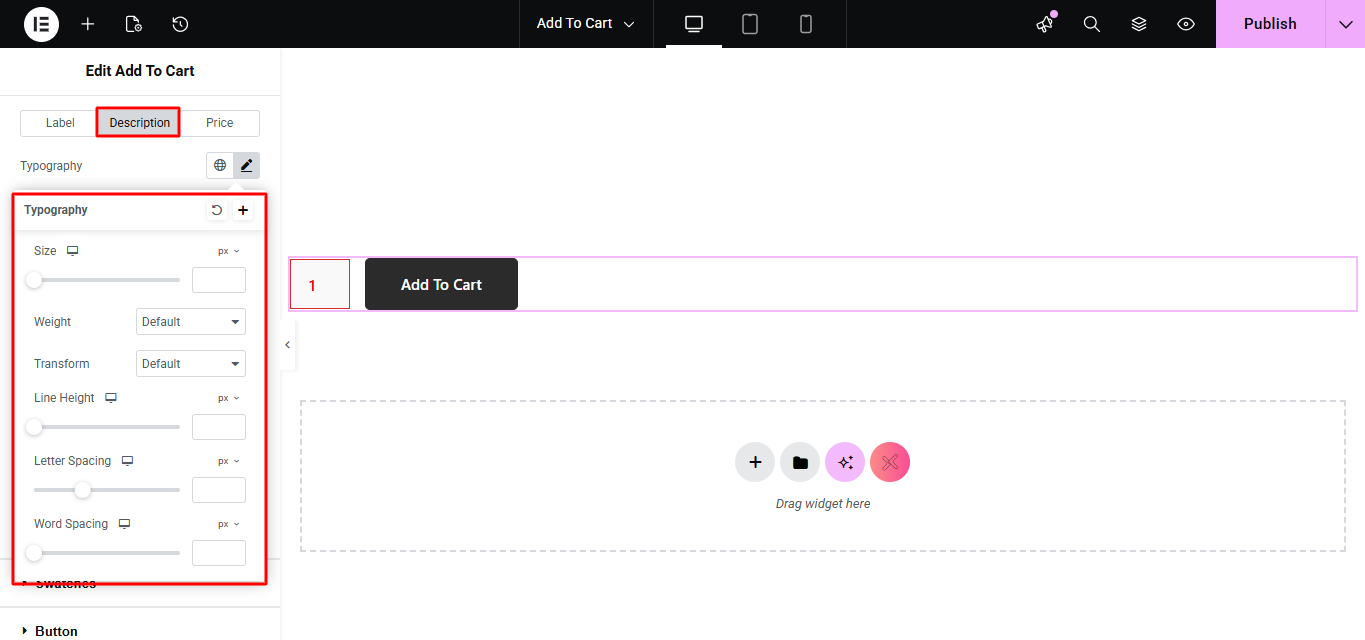This screenshot has width=1365, height=640.
Task: Open the template library folder icon
Action: coord(800,462)
